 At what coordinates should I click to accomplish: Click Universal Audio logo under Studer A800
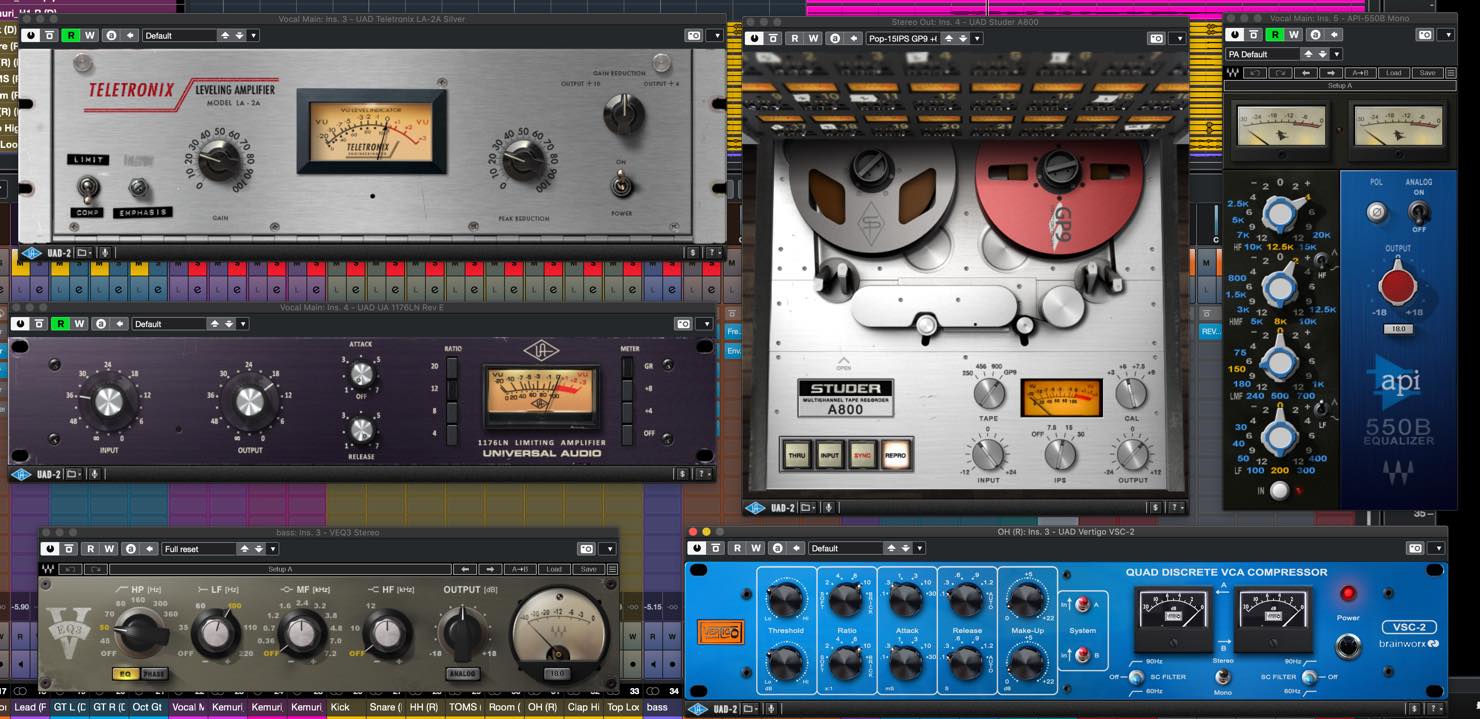(x=756, y=507)
